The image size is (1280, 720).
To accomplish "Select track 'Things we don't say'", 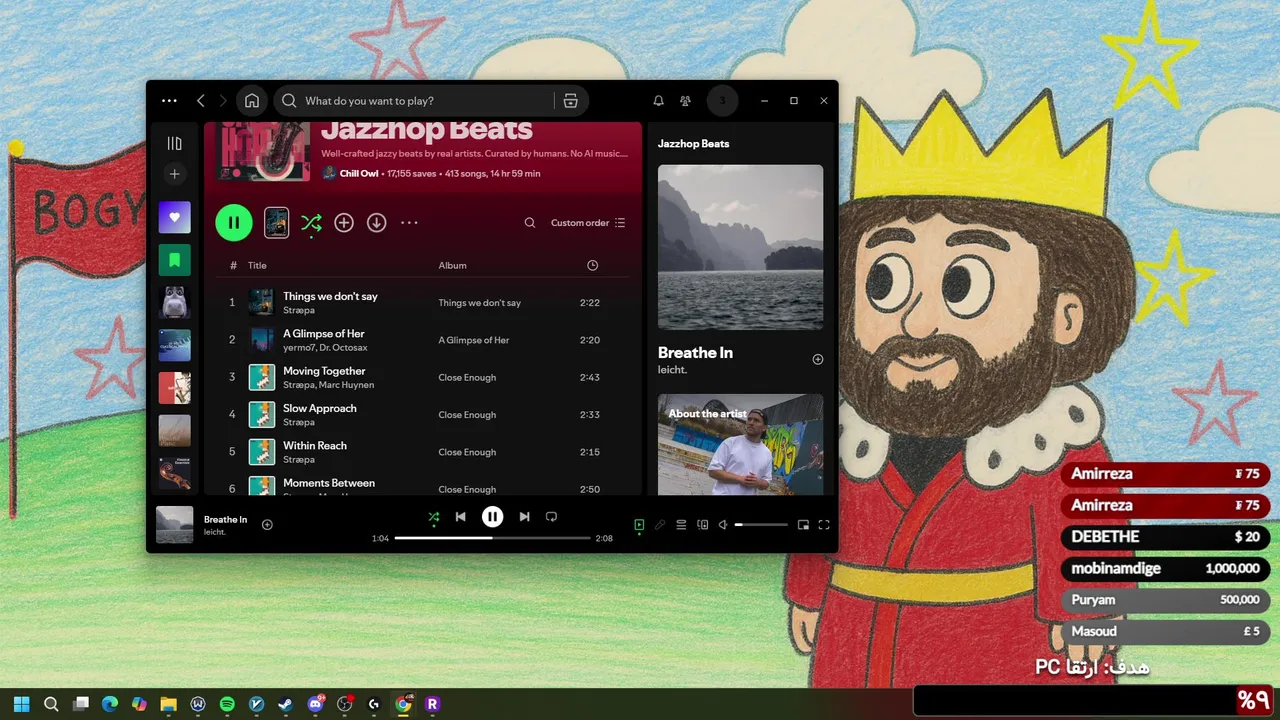I will 424,302.
